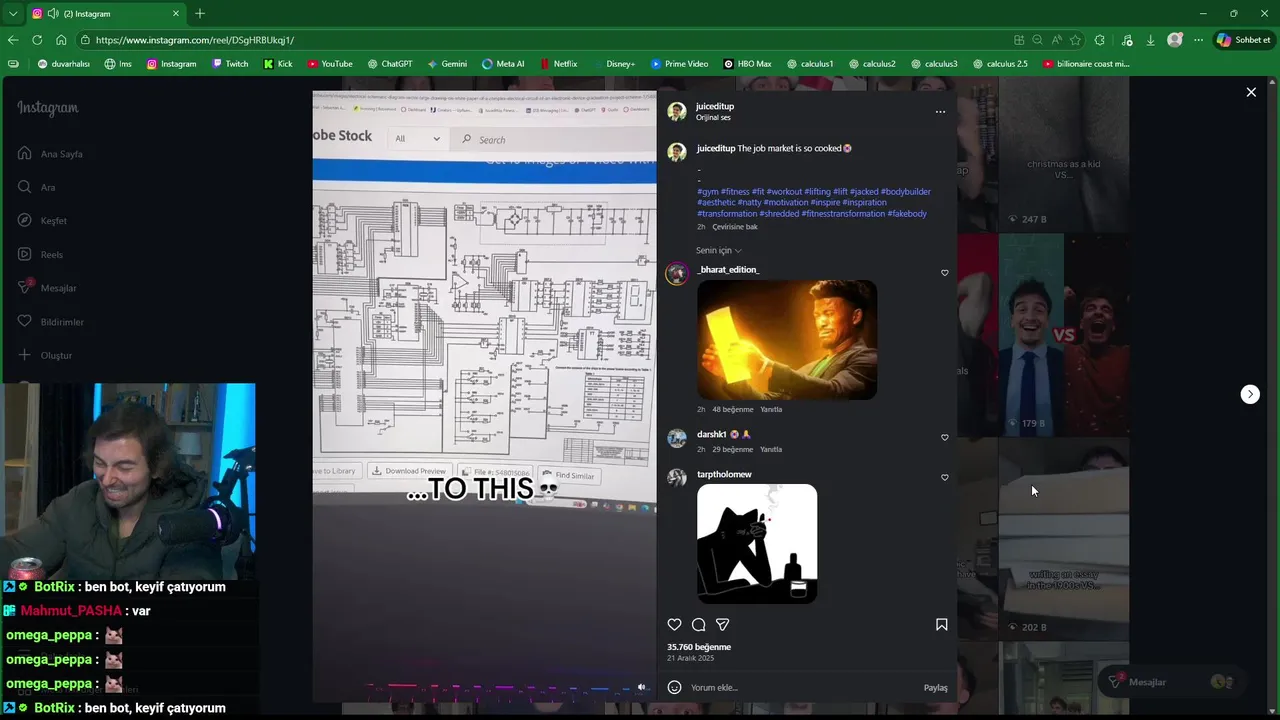Screen dimensions: 1280x720
Task: Save the reel with the bookmark icon
Action: pyautogui.click(x=941, y=625)
